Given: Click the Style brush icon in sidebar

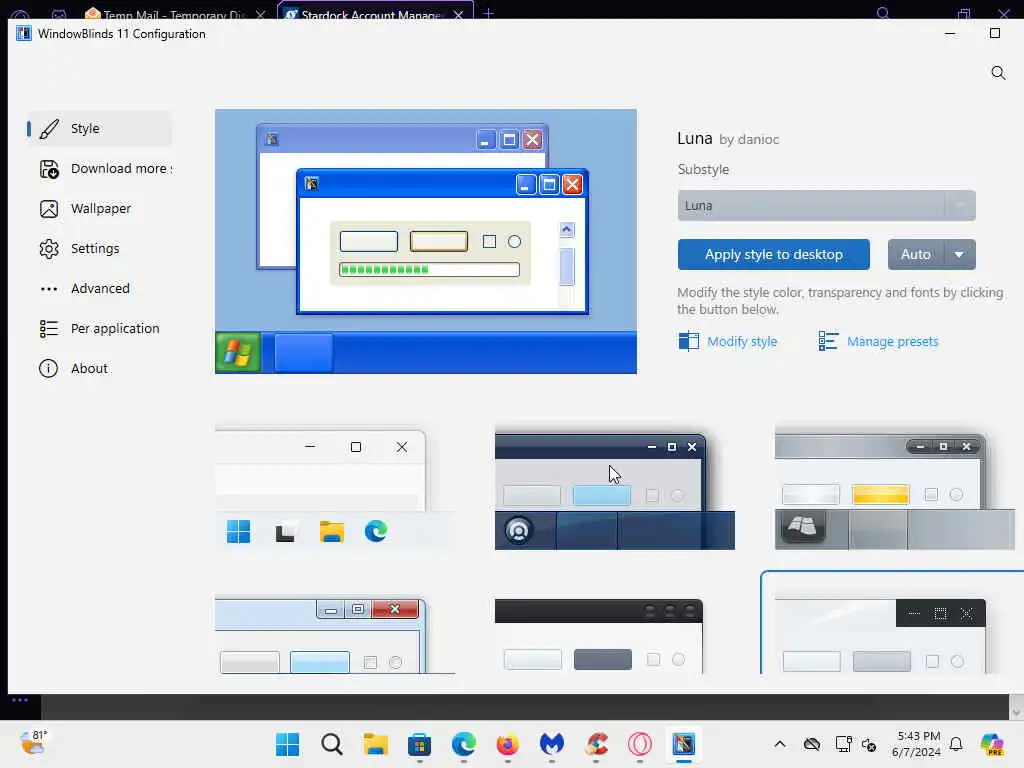Looking at the screenshot, I should pos(49,129).
